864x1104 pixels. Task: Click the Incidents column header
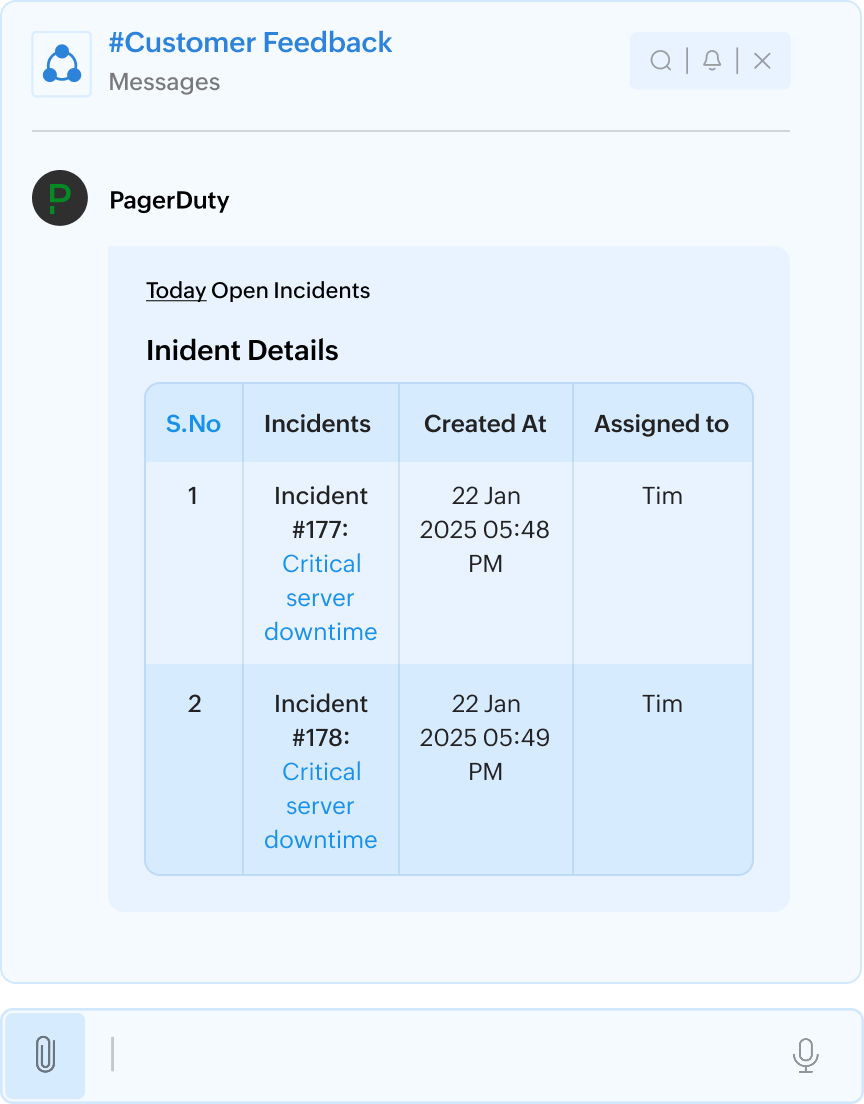click(317, 424)
